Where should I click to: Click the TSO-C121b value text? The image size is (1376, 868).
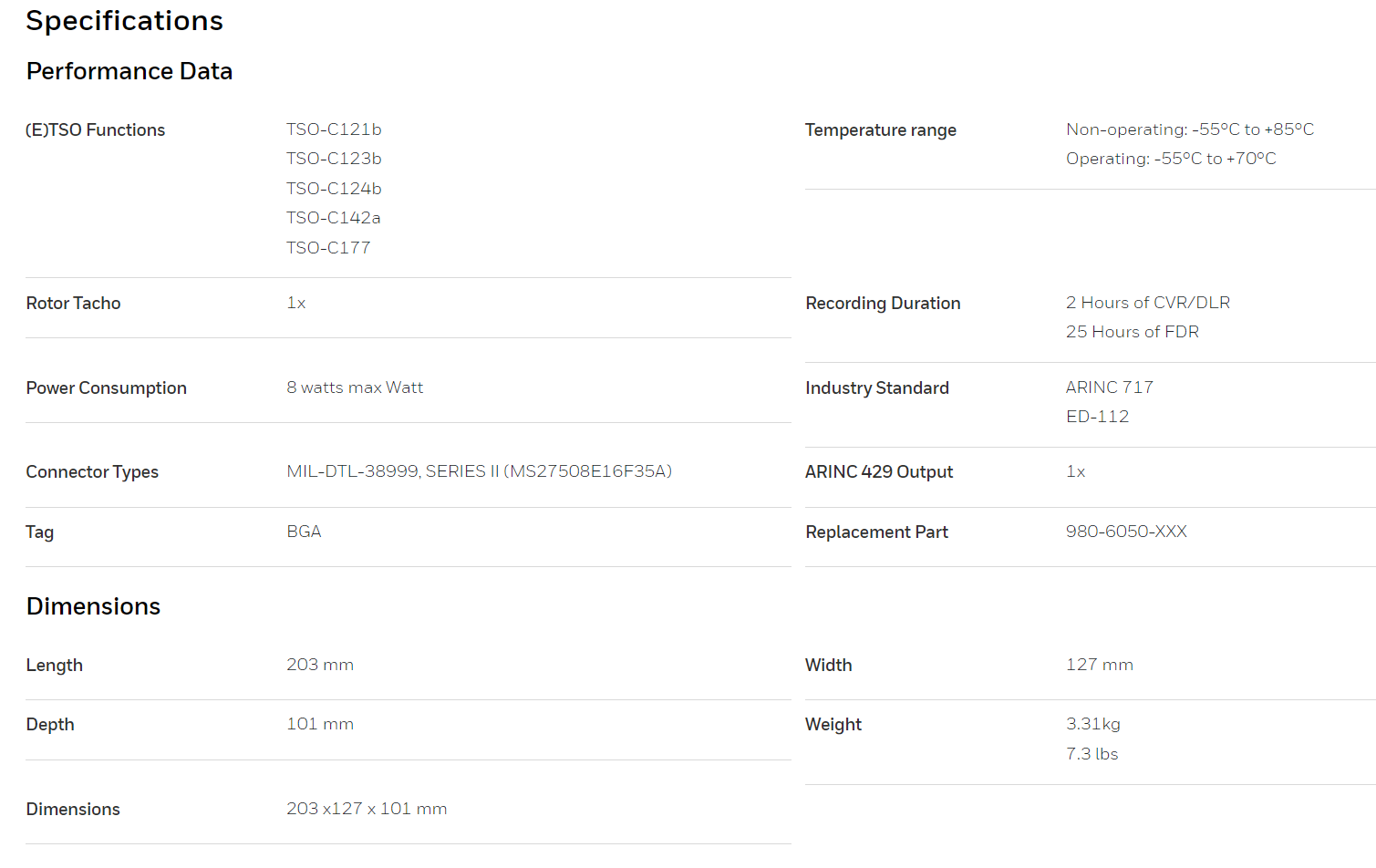334,129
